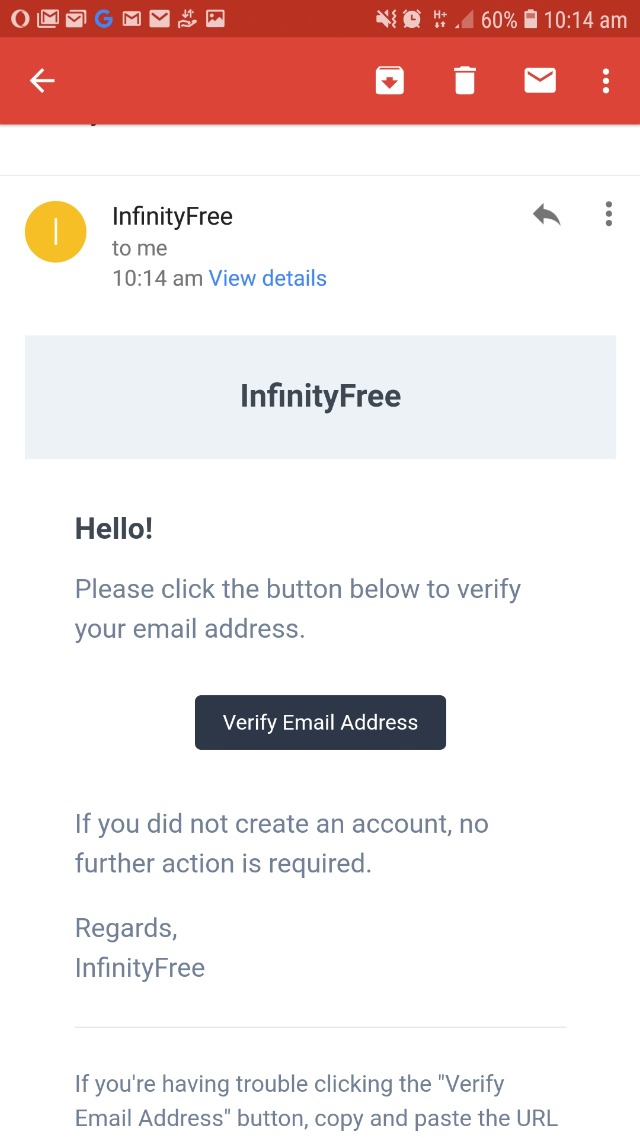The image size is (640, 1138).
Task: Tap the 'to me' recipient line
Action: [x=139, y=249]
